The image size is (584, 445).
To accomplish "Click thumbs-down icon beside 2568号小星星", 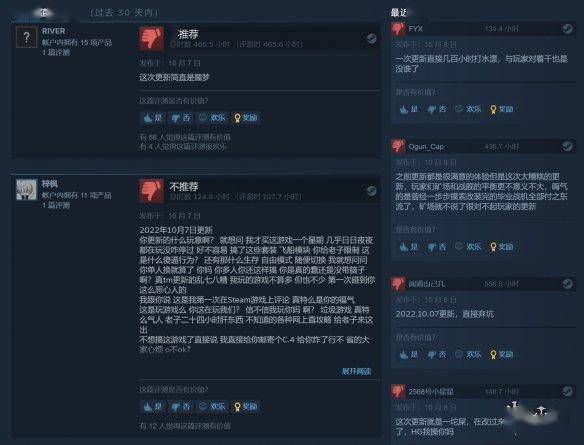I will click(x=398, y=391).
